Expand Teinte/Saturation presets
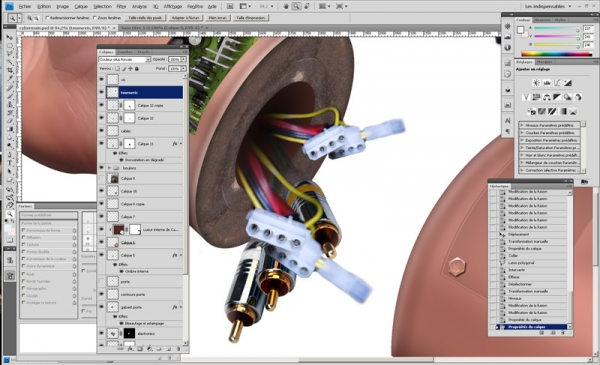 [x=521, y=148]
